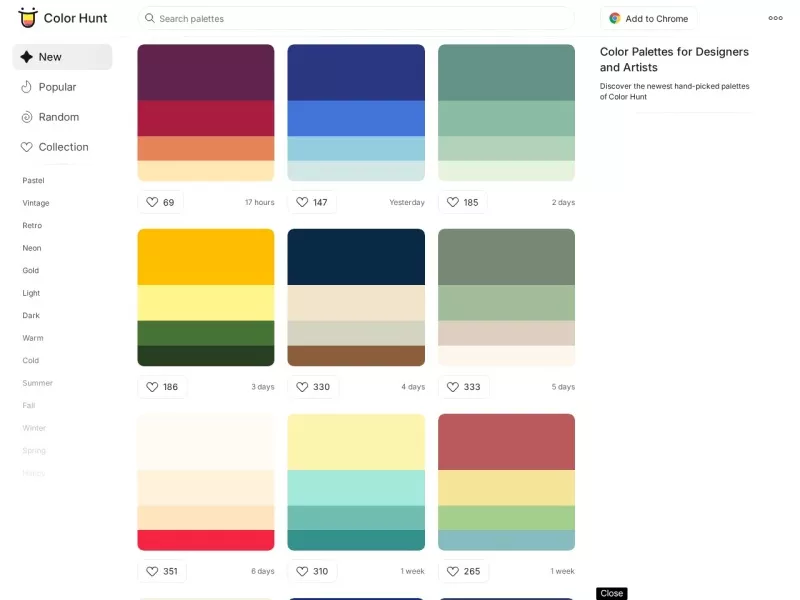Viewport: 800px width, 600px height.
Task: Filter by Gold tag
Action: coord(31,270)
